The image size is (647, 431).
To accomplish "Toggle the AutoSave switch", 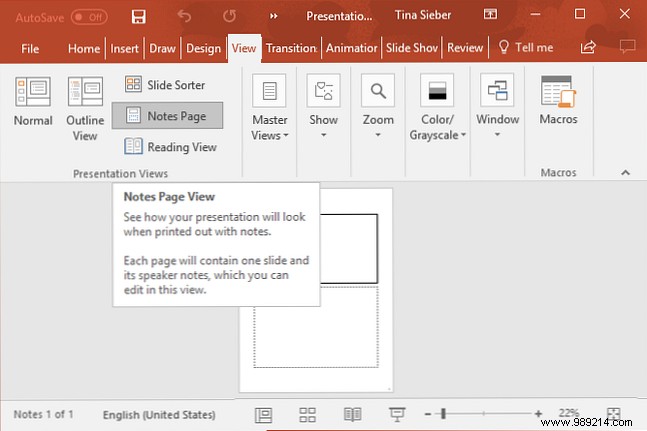I will tap(89, 17).
